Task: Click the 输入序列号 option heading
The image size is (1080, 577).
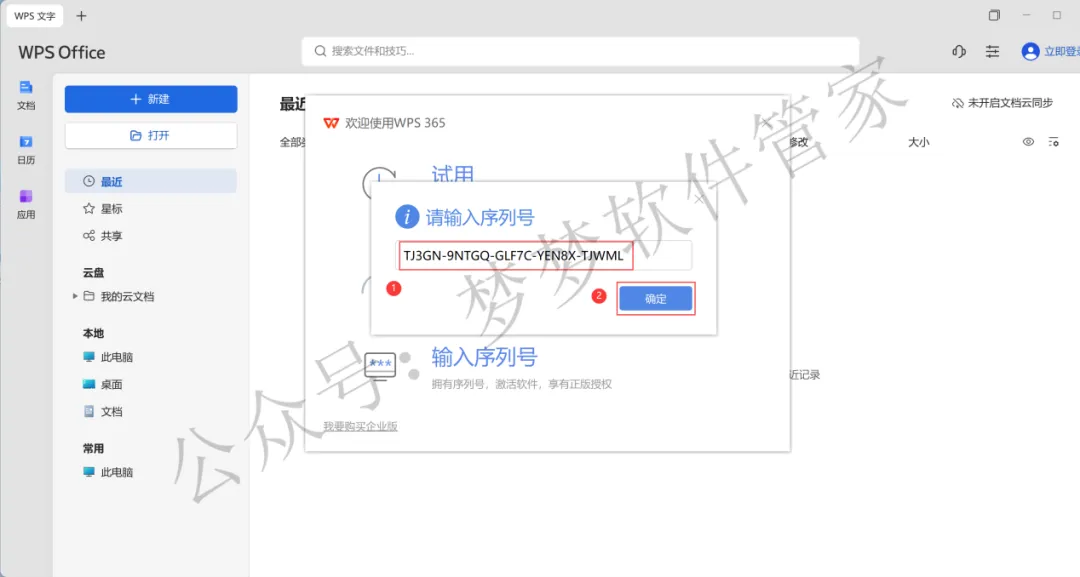Action: click(484, 357)
